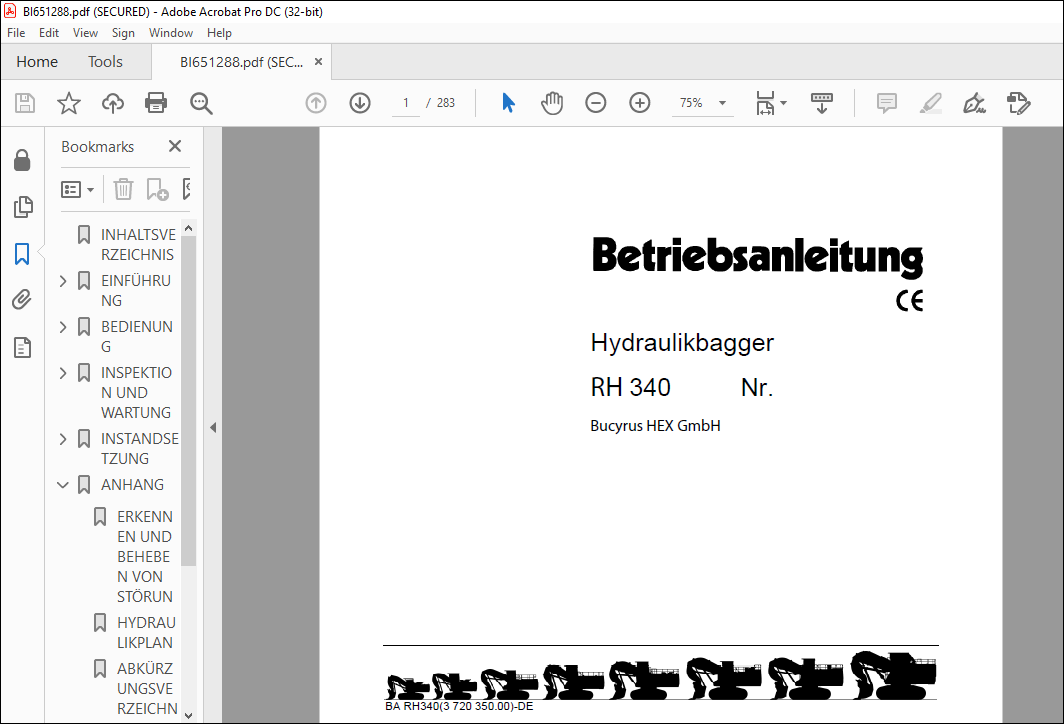1064x724 pixels.
Task: Click the Fit page width icon
Action: [x=765, y=103]
